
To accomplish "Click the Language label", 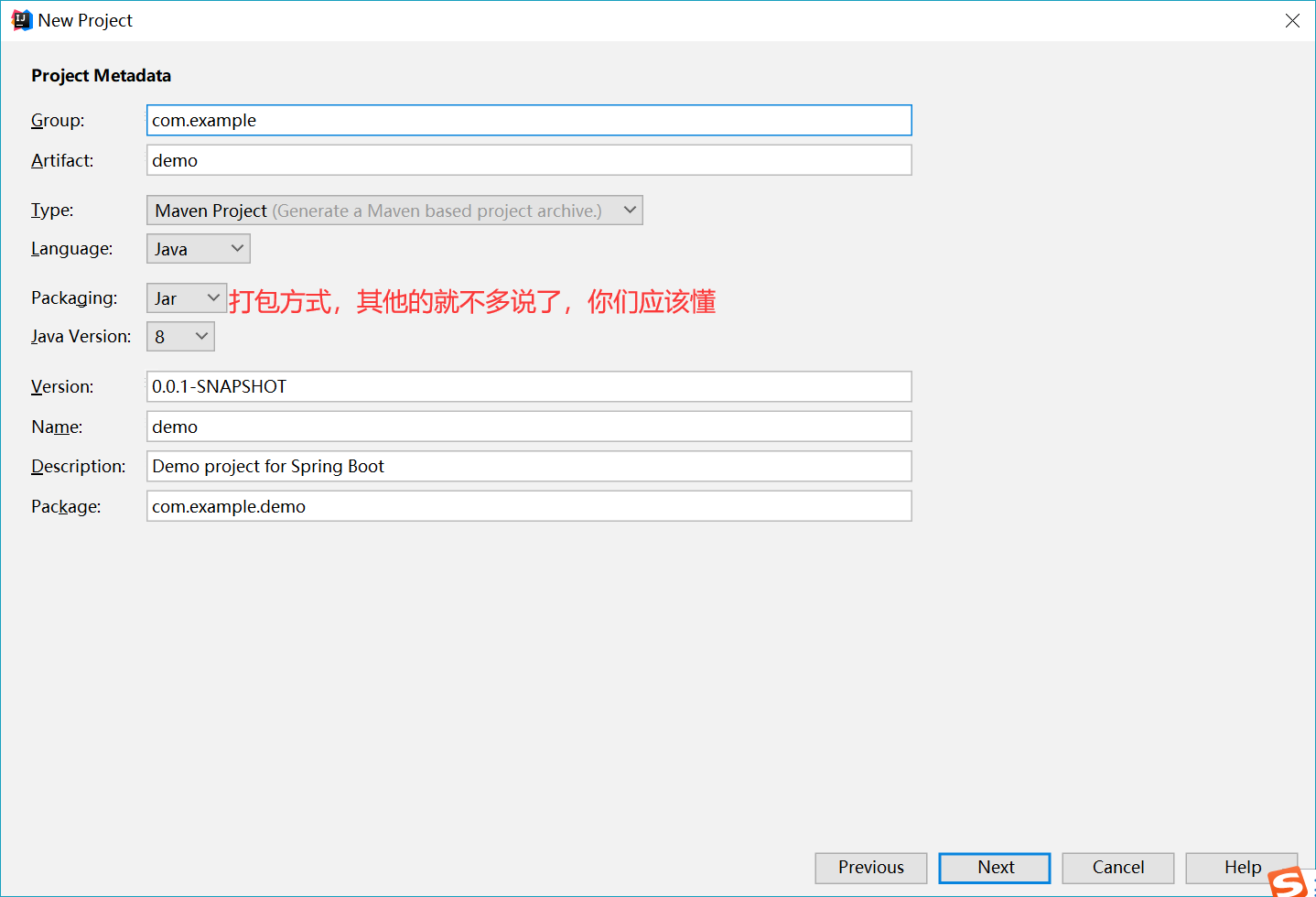I will coord(72,249).
